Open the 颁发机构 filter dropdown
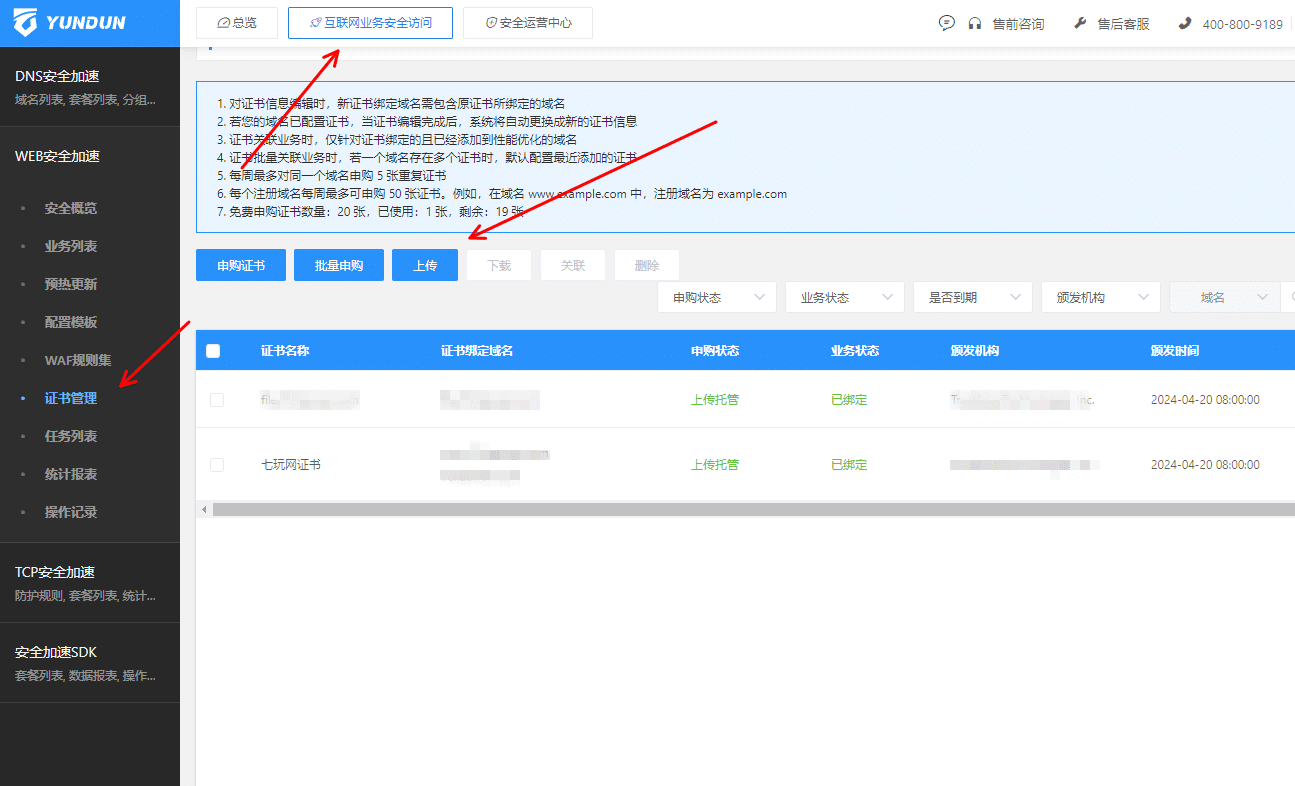Viewport: 1295px width, 786px height. (1100, 297)
